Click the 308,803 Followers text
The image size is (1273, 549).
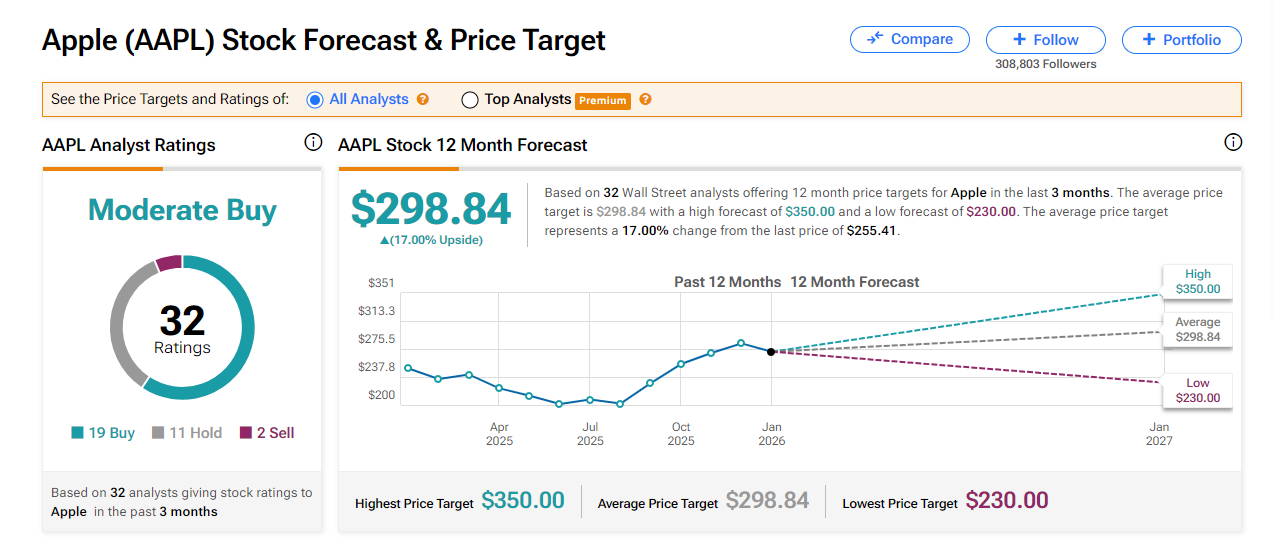click(x=1045, y=64)
